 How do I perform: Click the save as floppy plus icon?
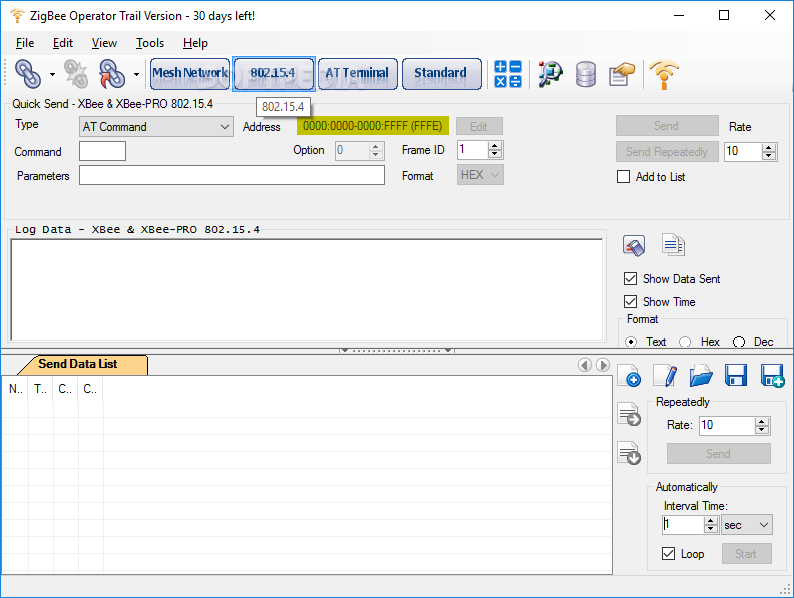click(773, 376)
